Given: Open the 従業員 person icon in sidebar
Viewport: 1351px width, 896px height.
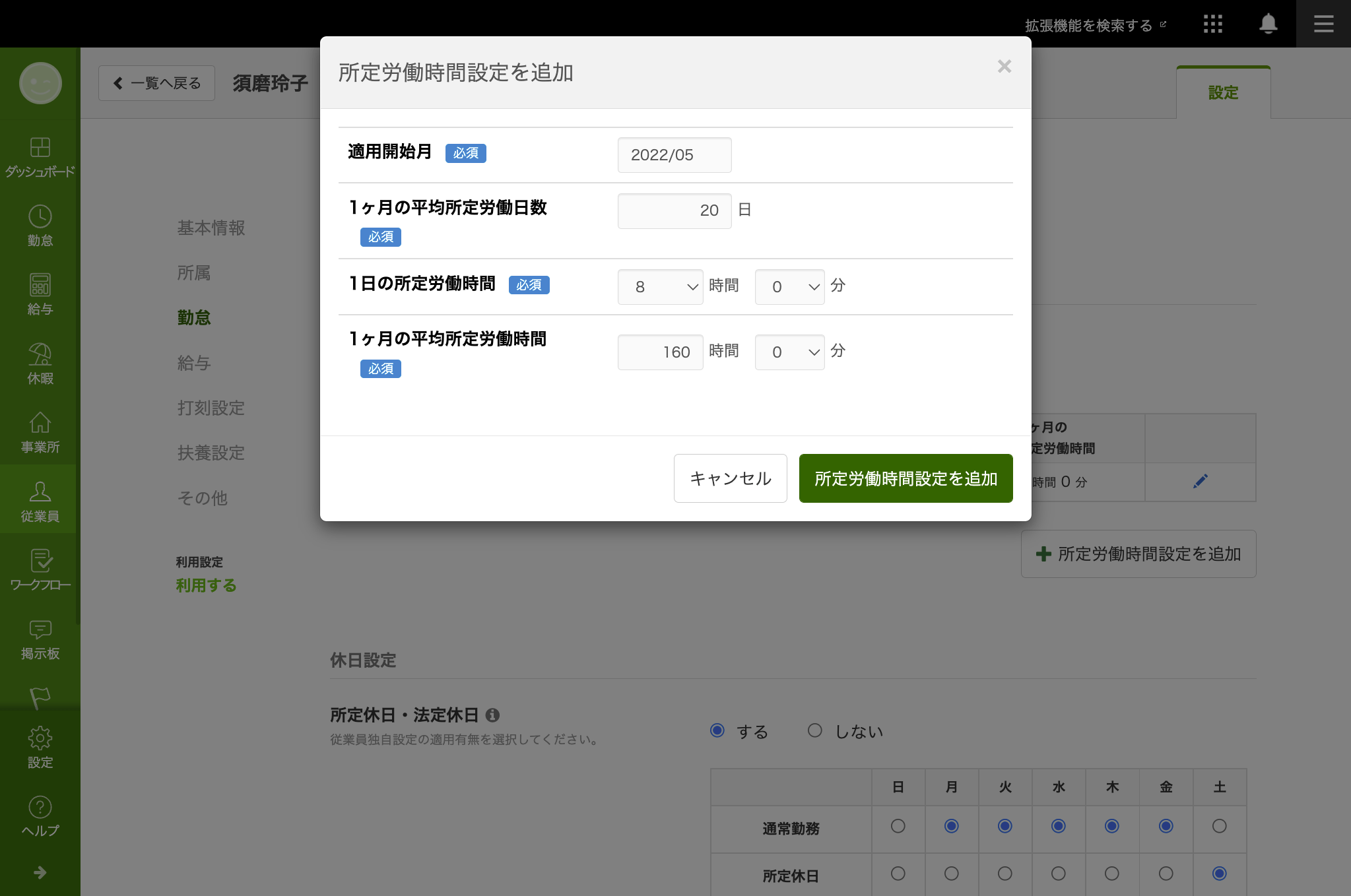Looking at the screenshot, I should pyautogui.click(x=40, y=501).
